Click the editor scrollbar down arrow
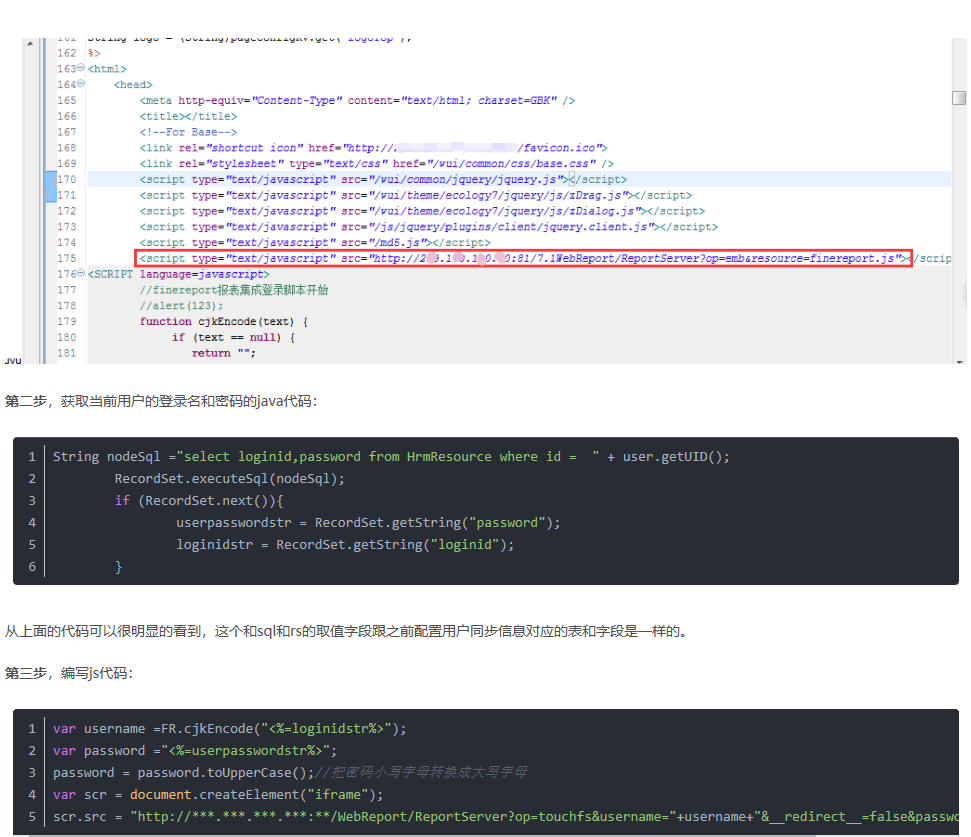The width and height of the screenshot is (971, 837). click(x=959, y=362)
